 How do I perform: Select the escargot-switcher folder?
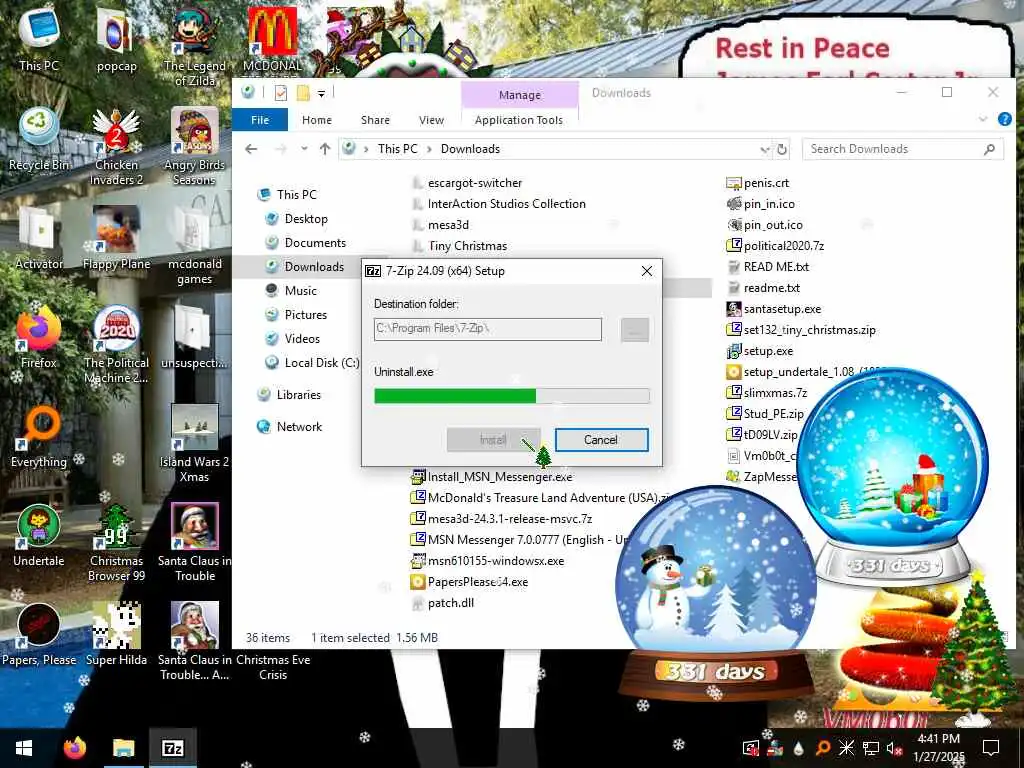[x=475, y=183]
